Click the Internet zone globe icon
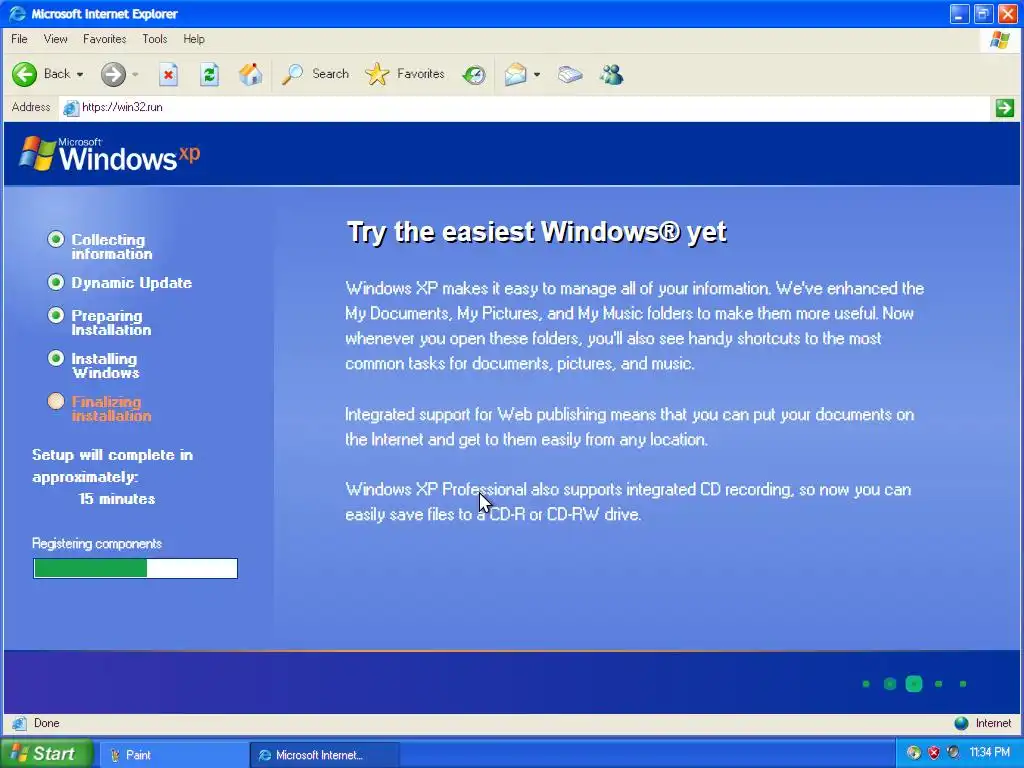Screen dimensions: 1024x768 coord(961,723)
